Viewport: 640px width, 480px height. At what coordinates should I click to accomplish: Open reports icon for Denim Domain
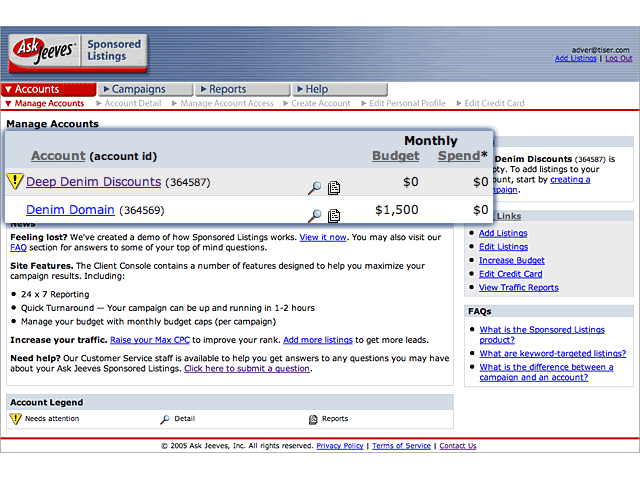[x=334, y=216]
